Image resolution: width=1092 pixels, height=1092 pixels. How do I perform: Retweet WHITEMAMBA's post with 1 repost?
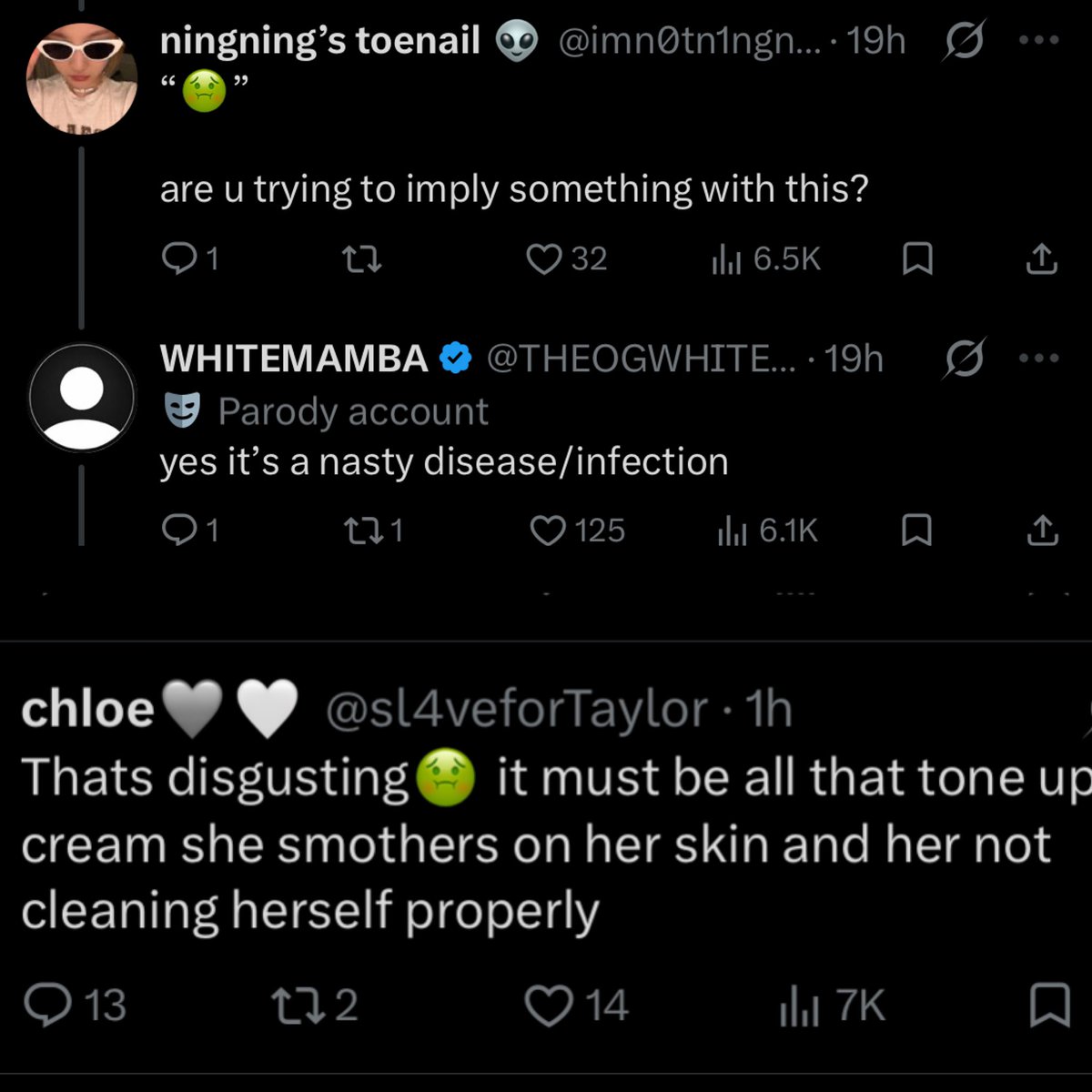tap(372, 530)
